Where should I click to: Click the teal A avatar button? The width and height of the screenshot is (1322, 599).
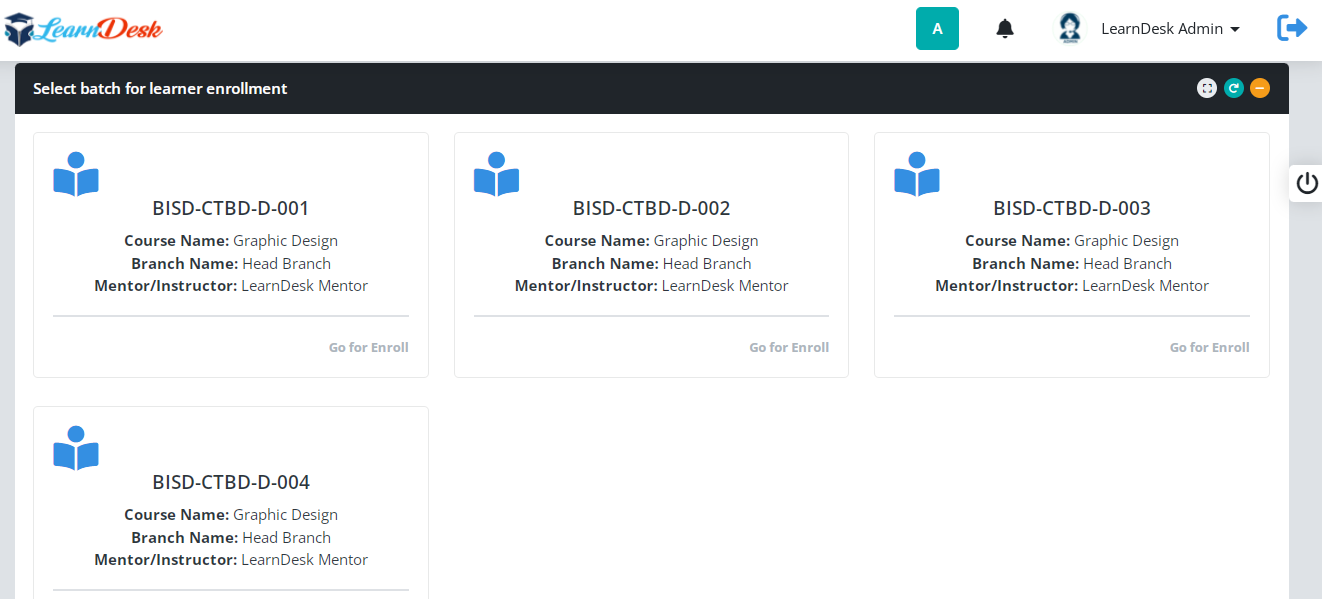tap(937, 29)
